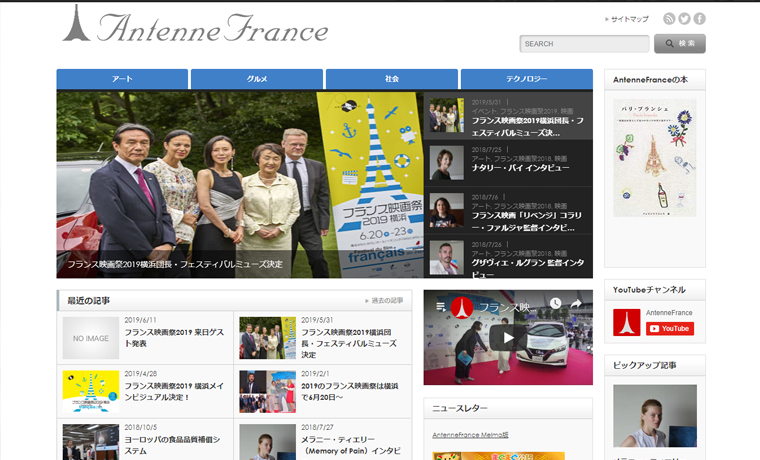Image resolution: width=760 pixels, height=460 pixels.
Task: Open the アート navigation tab
Action: (122, 79)
